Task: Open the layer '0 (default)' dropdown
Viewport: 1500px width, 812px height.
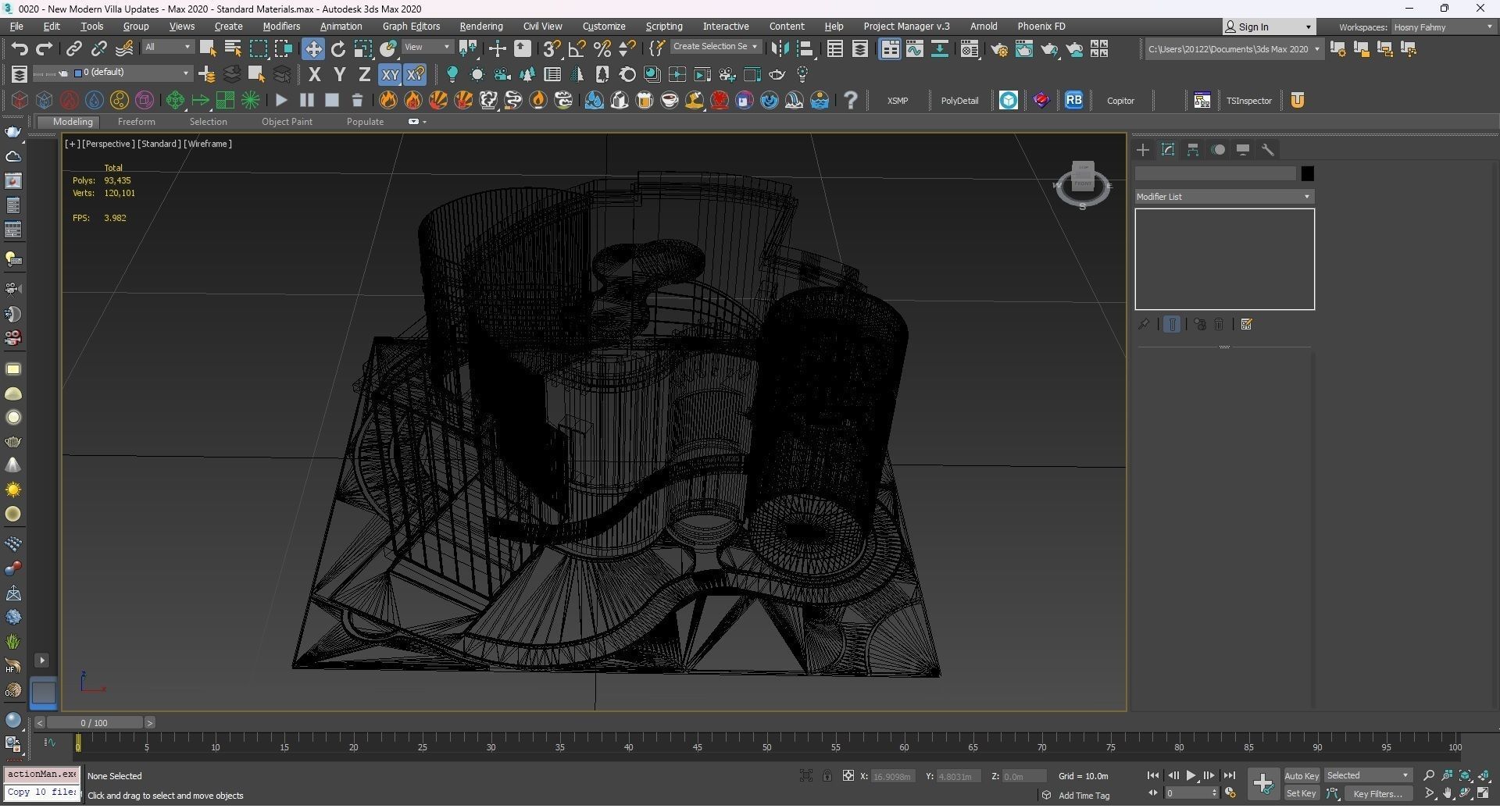Action: tap(132, 73)
